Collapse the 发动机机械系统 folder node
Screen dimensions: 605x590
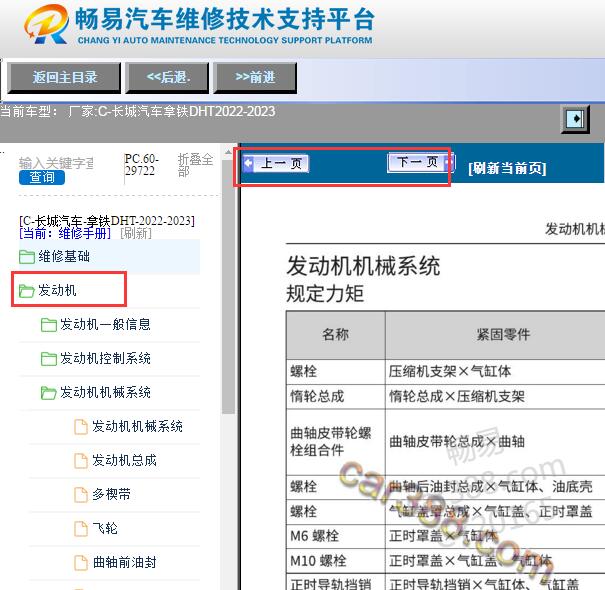click(x=105, y=393)
